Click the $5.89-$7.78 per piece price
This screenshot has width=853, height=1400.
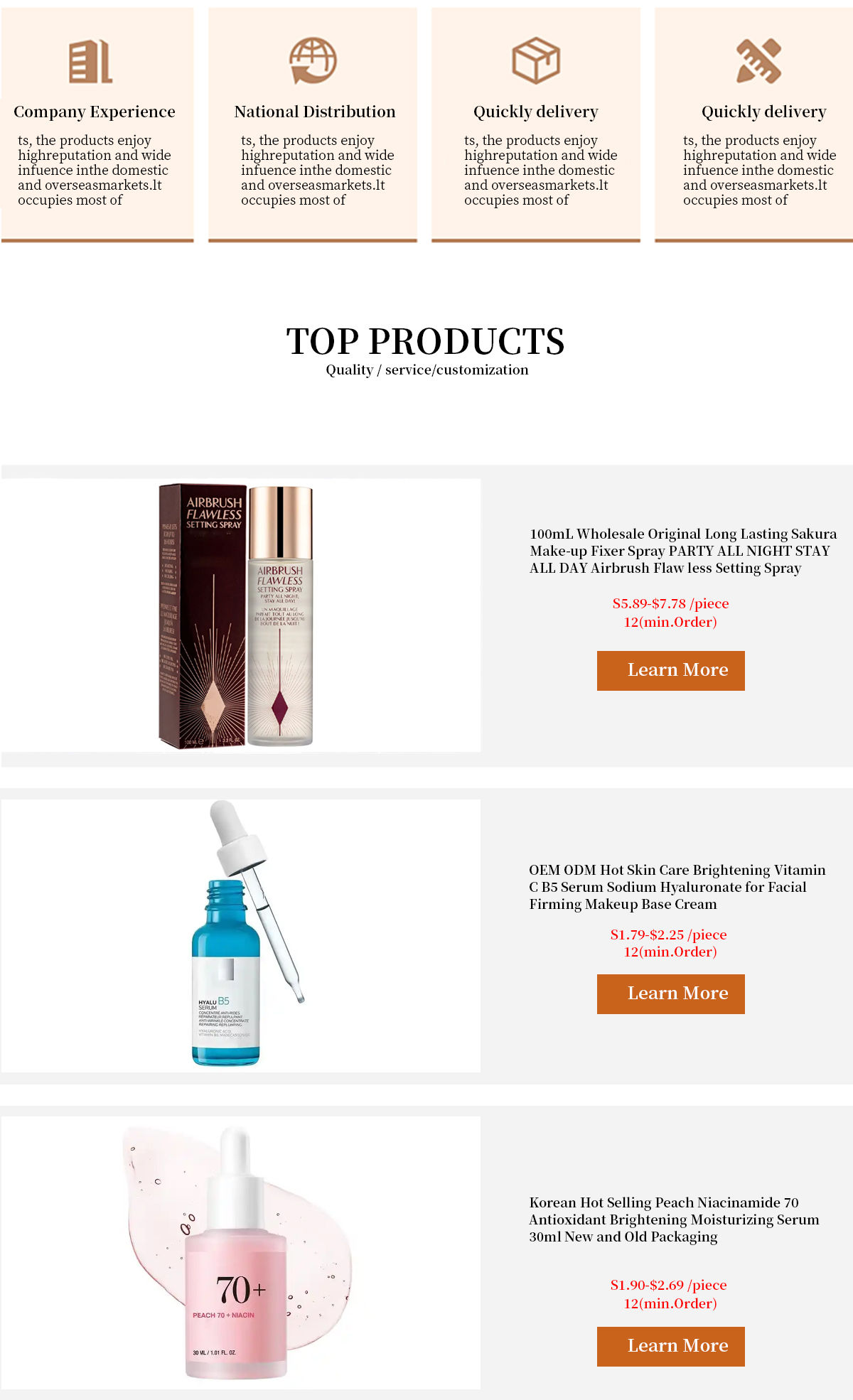click(671, 603)
